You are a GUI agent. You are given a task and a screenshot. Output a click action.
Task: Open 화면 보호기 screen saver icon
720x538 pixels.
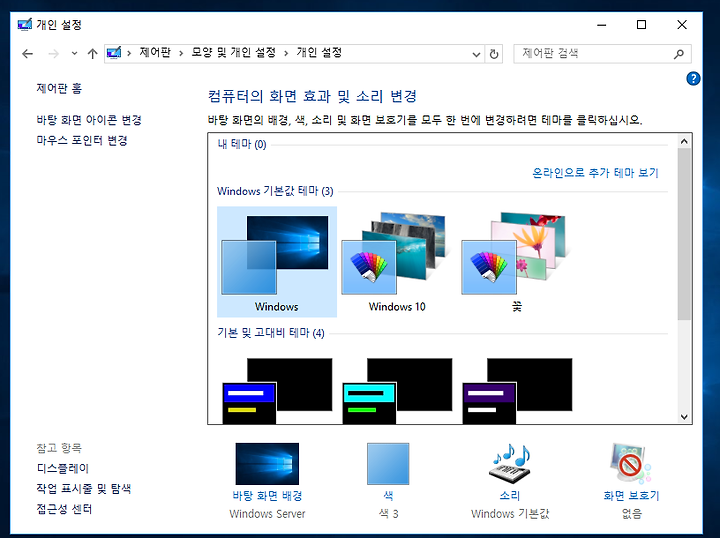click(631, 464)
